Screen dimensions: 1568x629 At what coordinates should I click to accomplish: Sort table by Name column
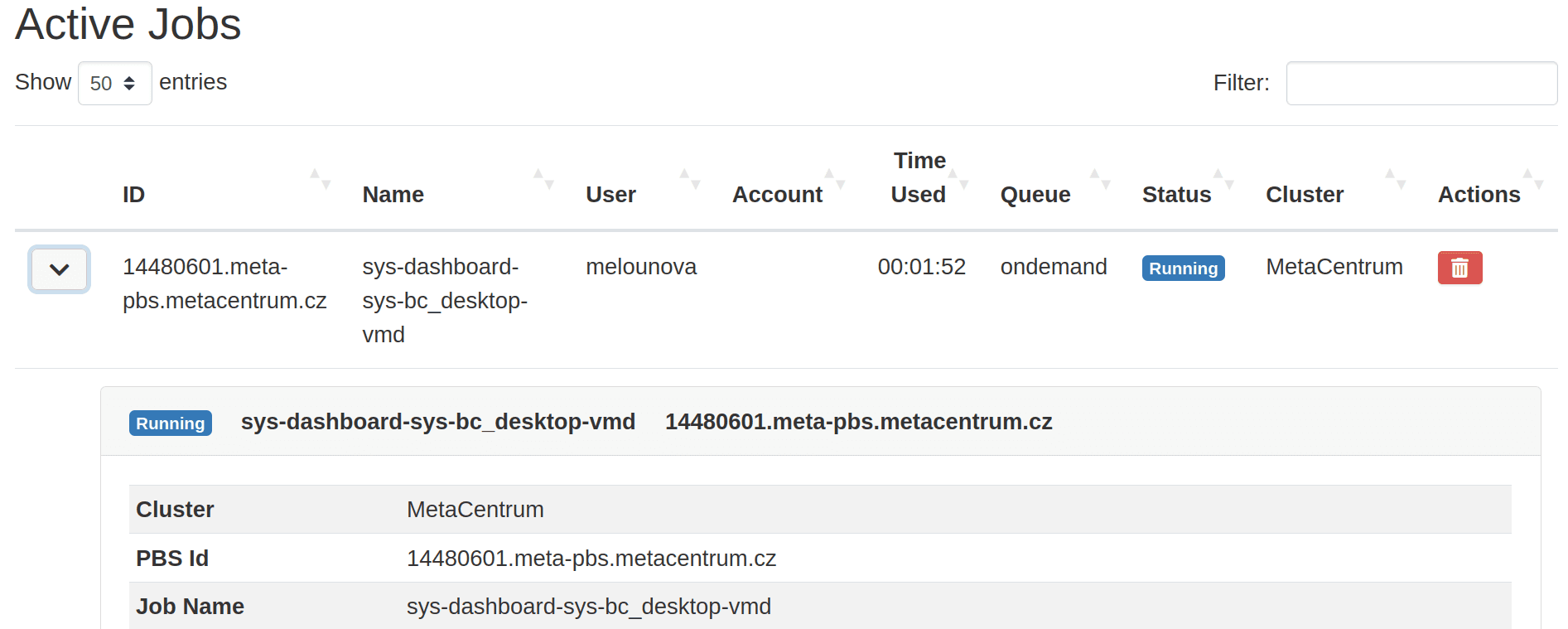tap(393, 195)
